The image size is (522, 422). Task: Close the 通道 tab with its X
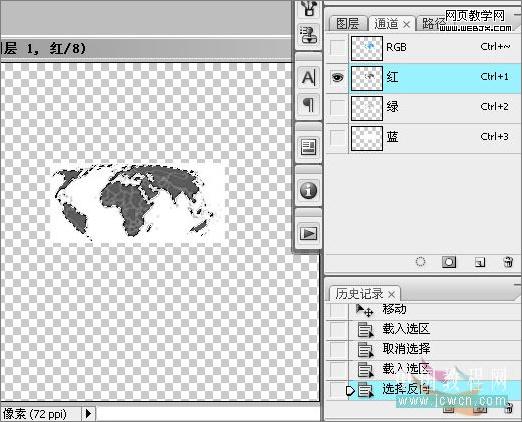[406, 24]
